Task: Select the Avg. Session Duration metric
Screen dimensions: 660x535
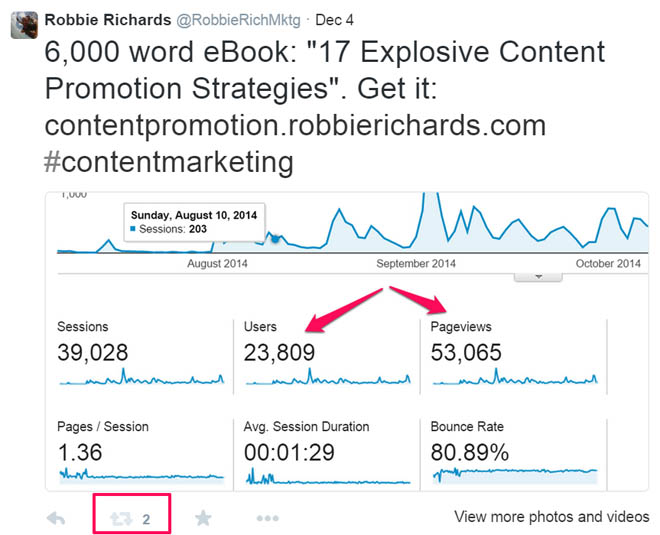Action: point(327,452)
